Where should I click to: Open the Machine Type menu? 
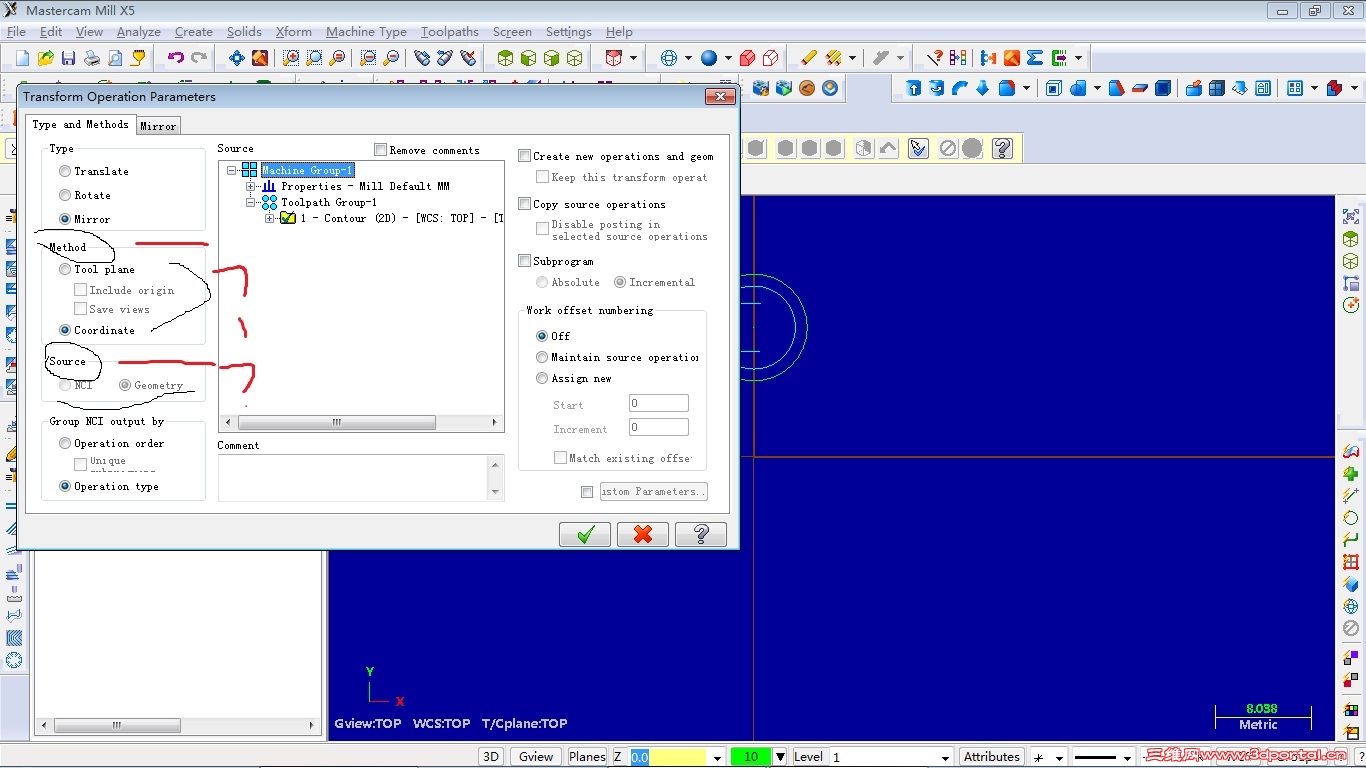coord(366,32)
